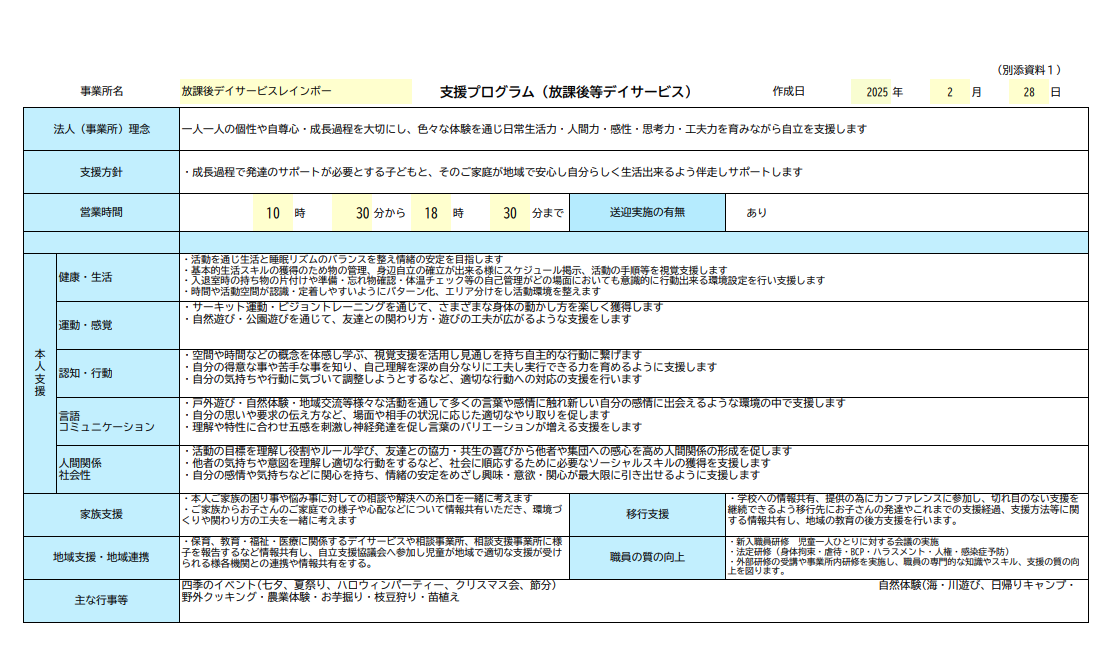Click the line 活動を通じ生活と睡眠リズムのバランス
Screen dimensions: 1117x650
pyautogui.click(x=343, y=259)
